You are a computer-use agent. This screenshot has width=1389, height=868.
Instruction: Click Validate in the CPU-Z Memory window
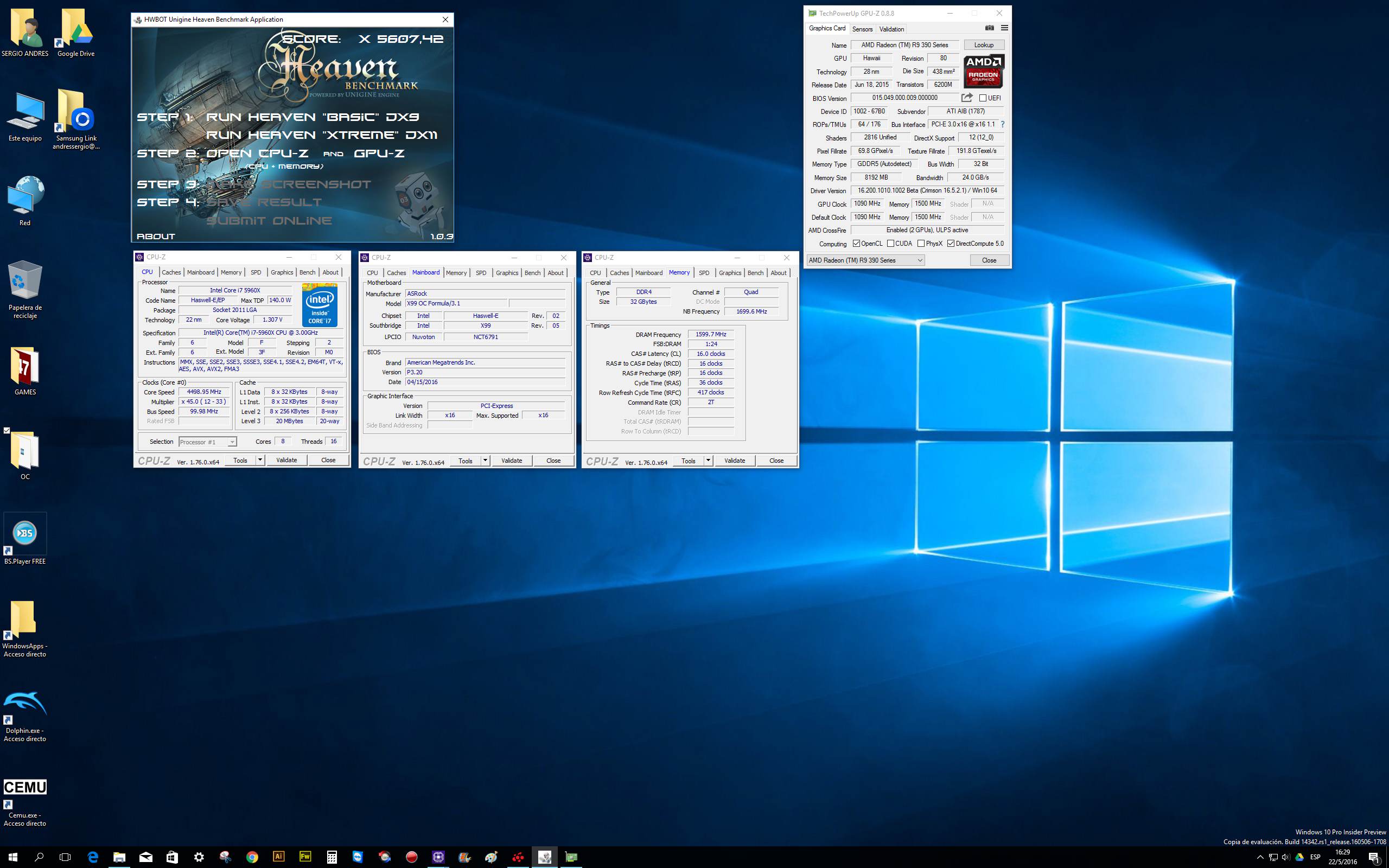tap(735, 461)
